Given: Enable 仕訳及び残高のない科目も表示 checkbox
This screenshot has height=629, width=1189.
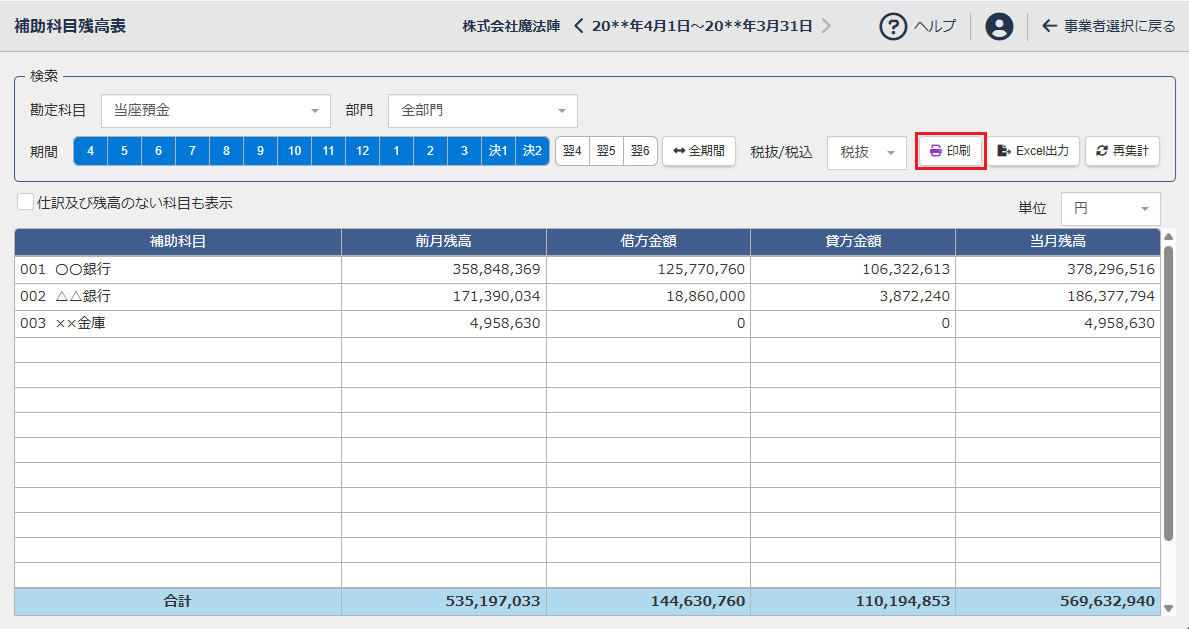Looking at the screenshot, I should click(25, 202).
